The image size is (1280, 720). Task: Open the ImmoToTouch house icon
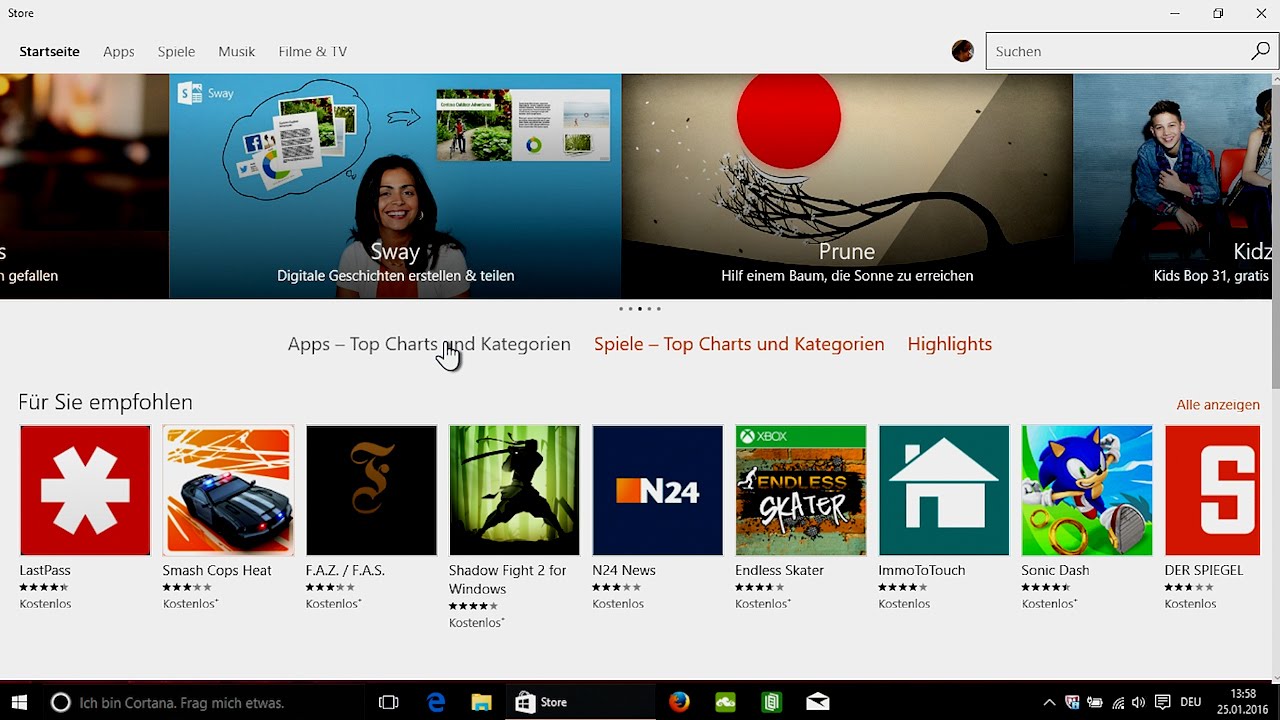[944, 490]
